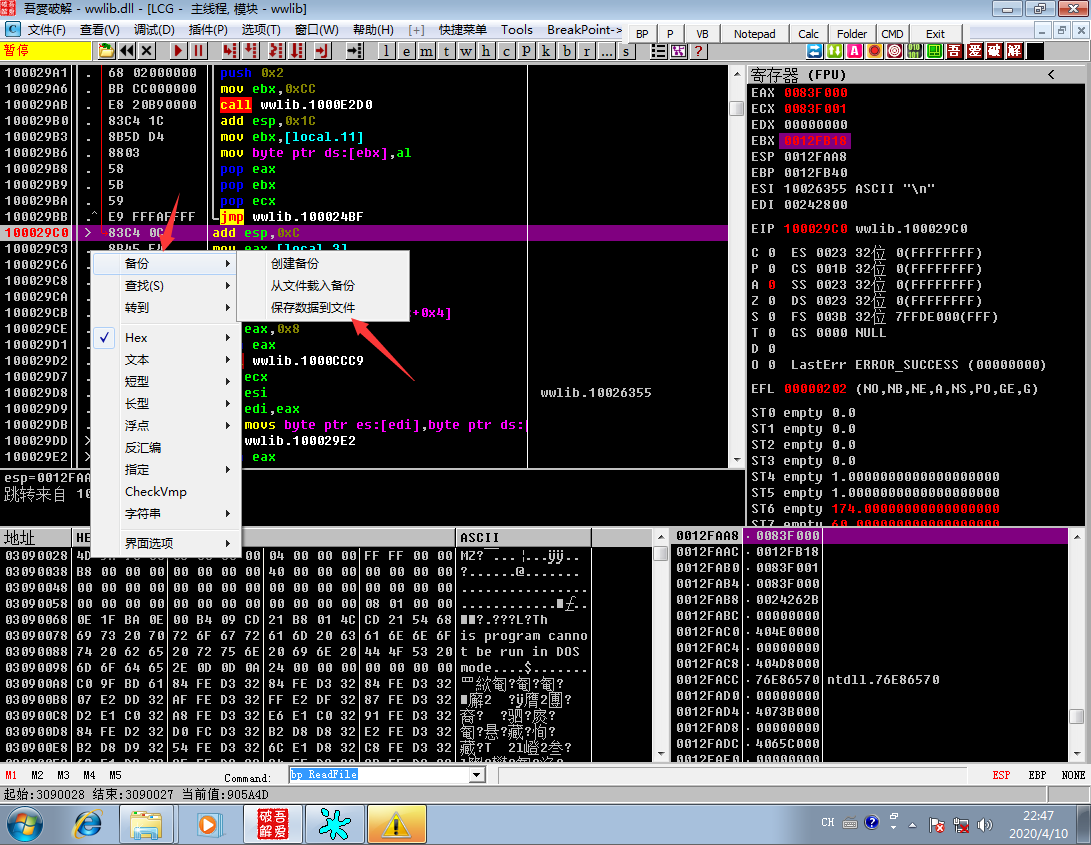Image resolution: width=1091 pixels, height=845 pixels.
Task: Open the Command combo box dropdown arrow
Action: pos(477,775)
